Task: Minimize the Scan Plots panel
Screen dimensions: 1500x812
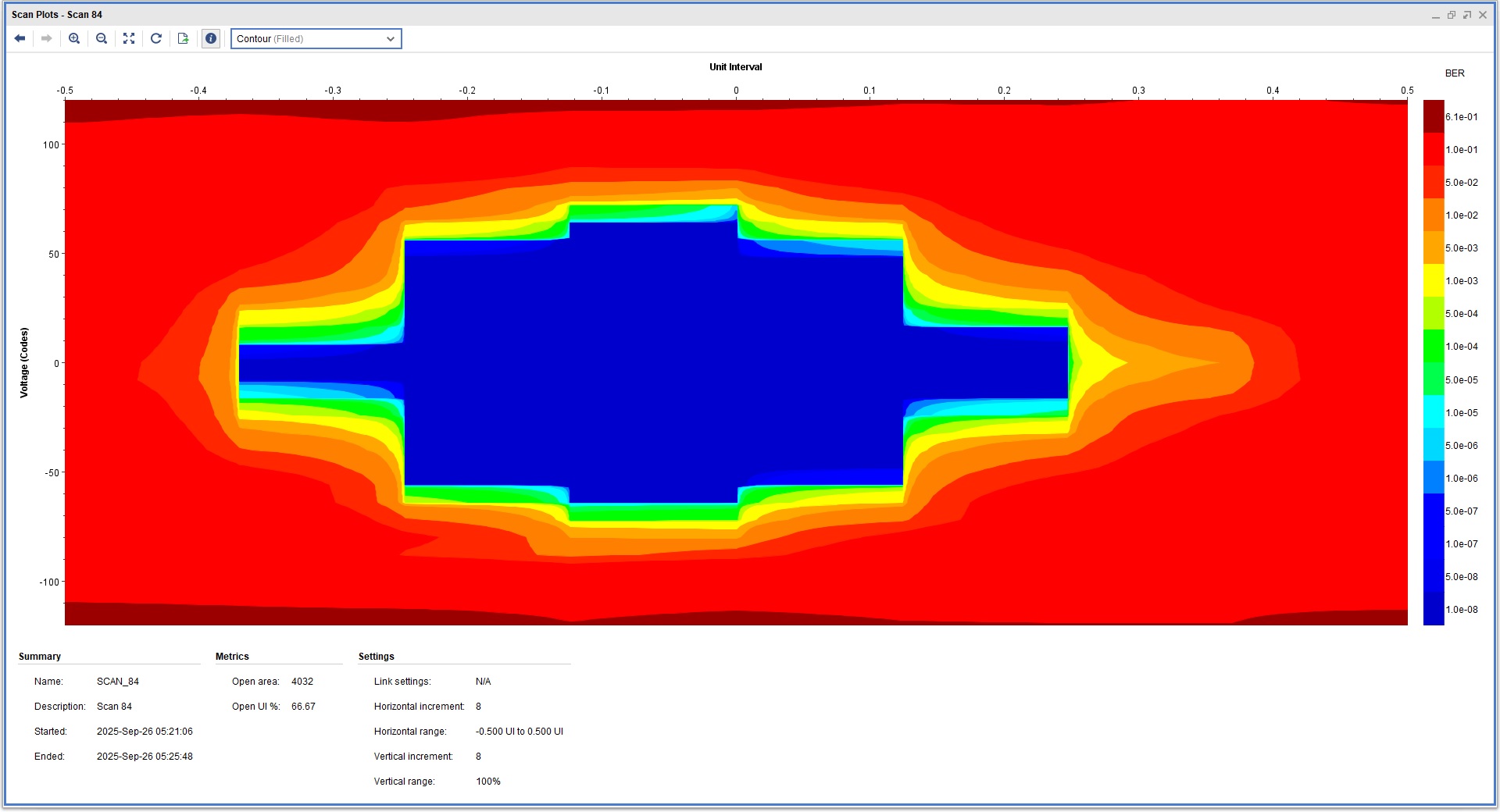Action: point(1435,15)
